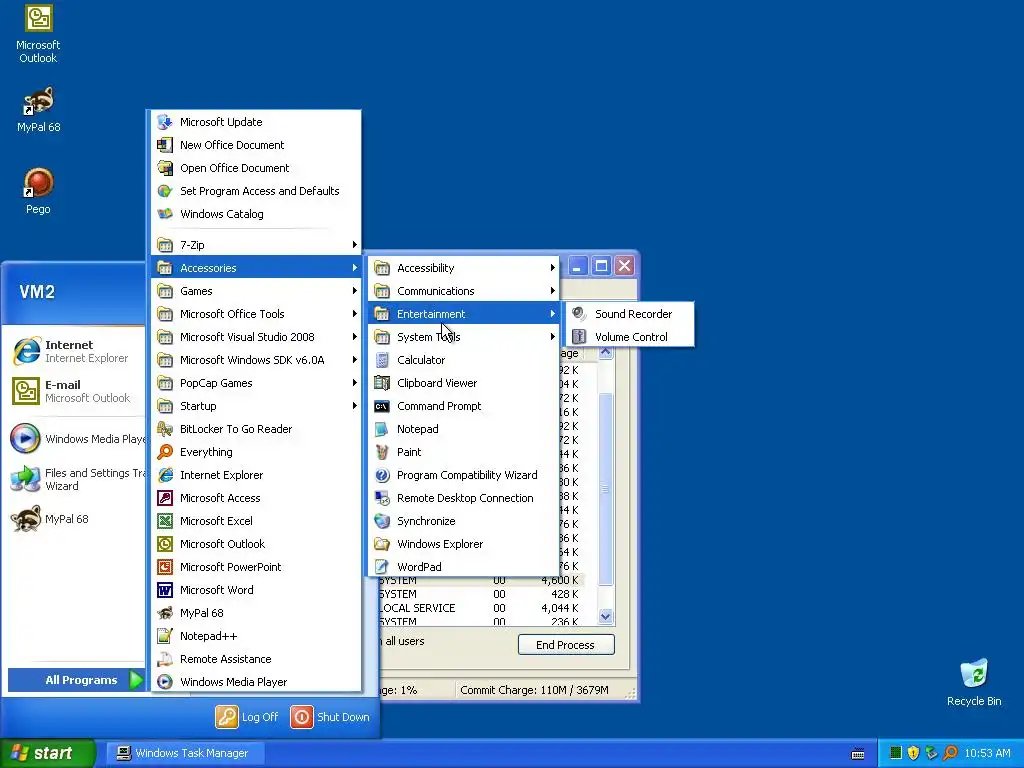
Task: Click Task Manager scrollbar down arrow
Action: pyautogui.click(x=605, y=616)
